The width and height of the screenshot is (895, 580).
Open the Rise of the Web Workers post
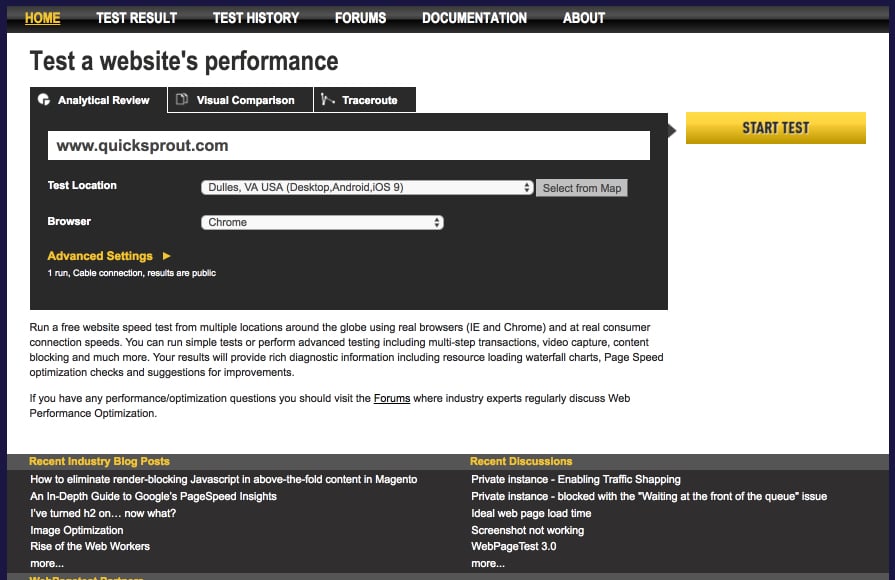point(90,546)
